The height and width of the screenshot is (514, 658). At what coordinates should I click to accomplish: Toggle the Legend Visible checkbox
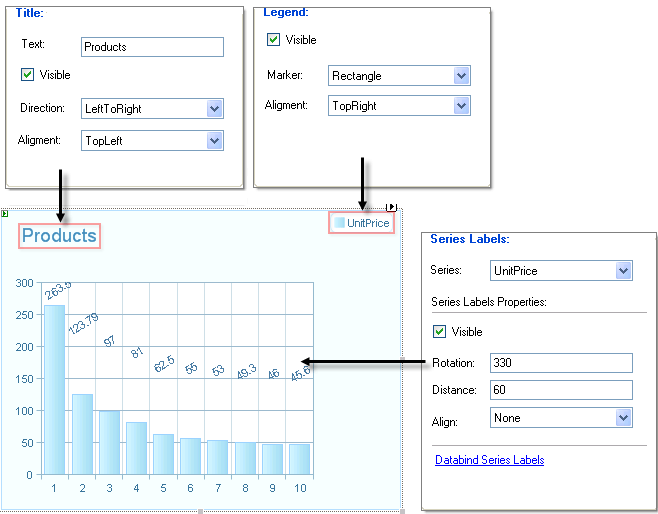point(273,40)
